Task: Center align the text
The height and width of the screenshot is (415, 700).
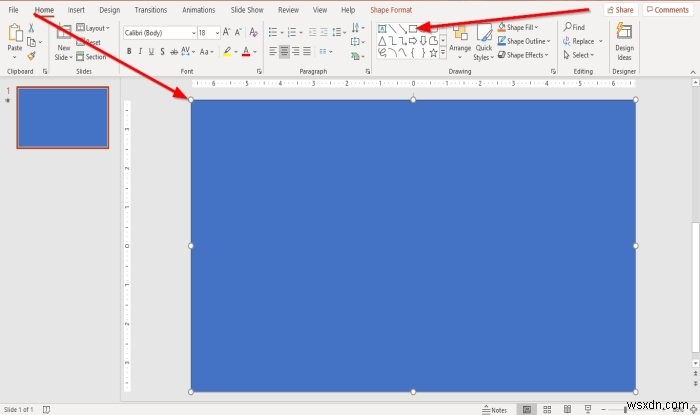Action: pyautogui.click(x=284, y=52)
